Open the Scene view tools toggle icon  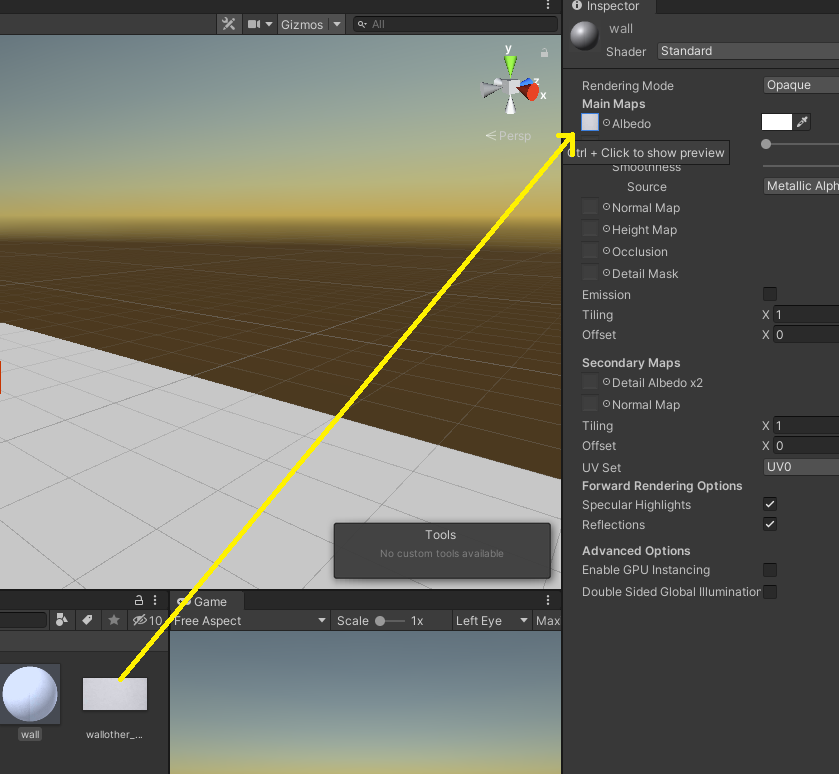point(228,24)
